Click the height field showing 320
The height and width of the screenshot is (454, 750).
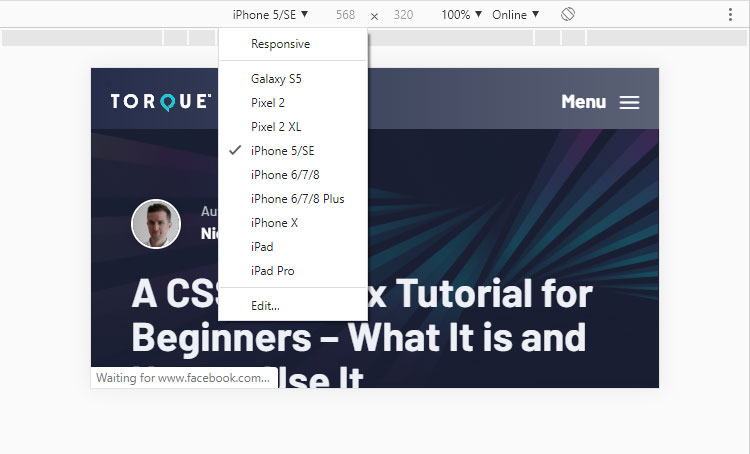pos(403,15)
